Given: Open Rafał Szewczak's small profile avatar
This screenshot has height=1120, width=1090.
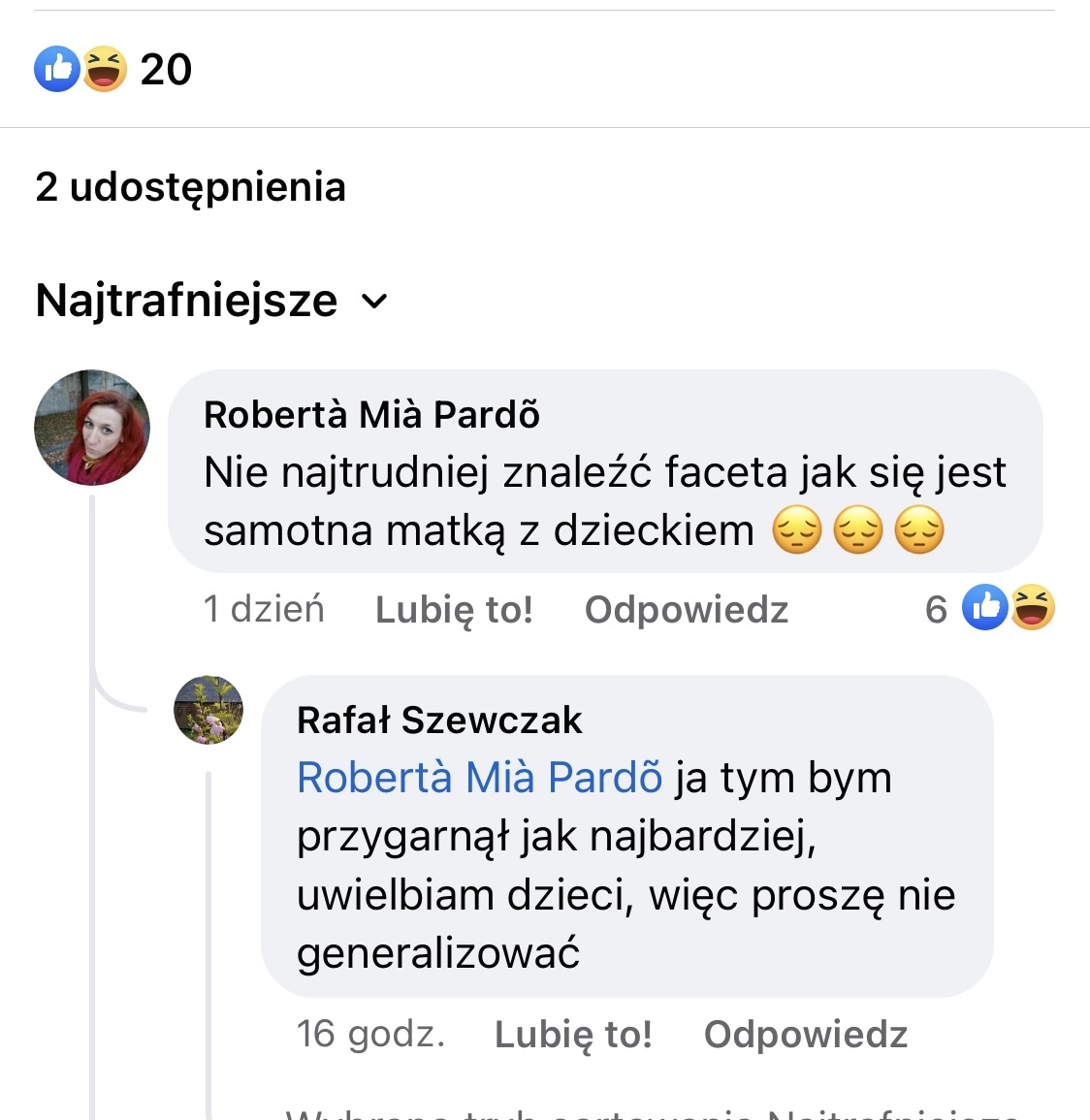Looking at the screenshot, I should point(208,710).
